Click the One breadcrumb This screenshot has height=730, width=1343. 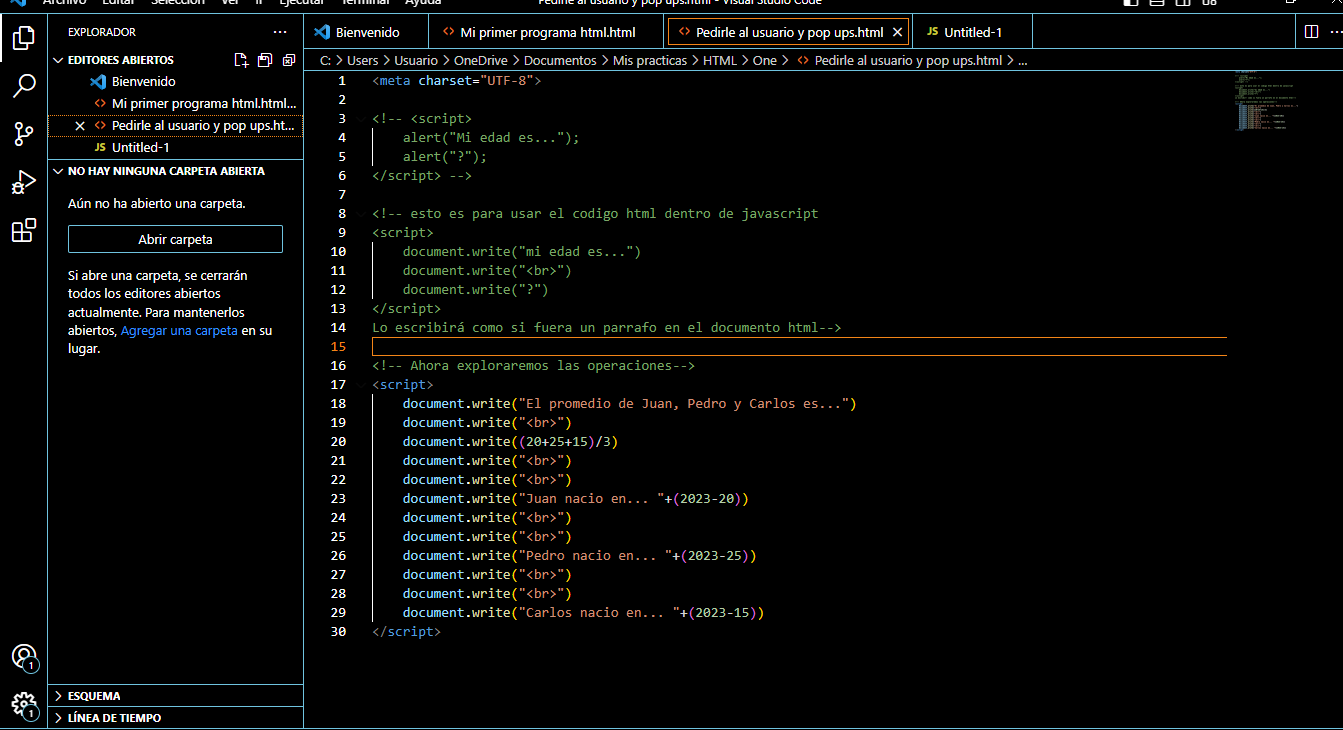click(x=765, y=60)
